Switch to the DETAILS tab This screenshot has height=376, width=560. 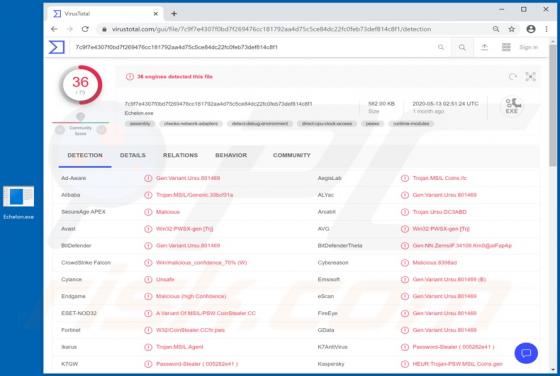point(132,155)
